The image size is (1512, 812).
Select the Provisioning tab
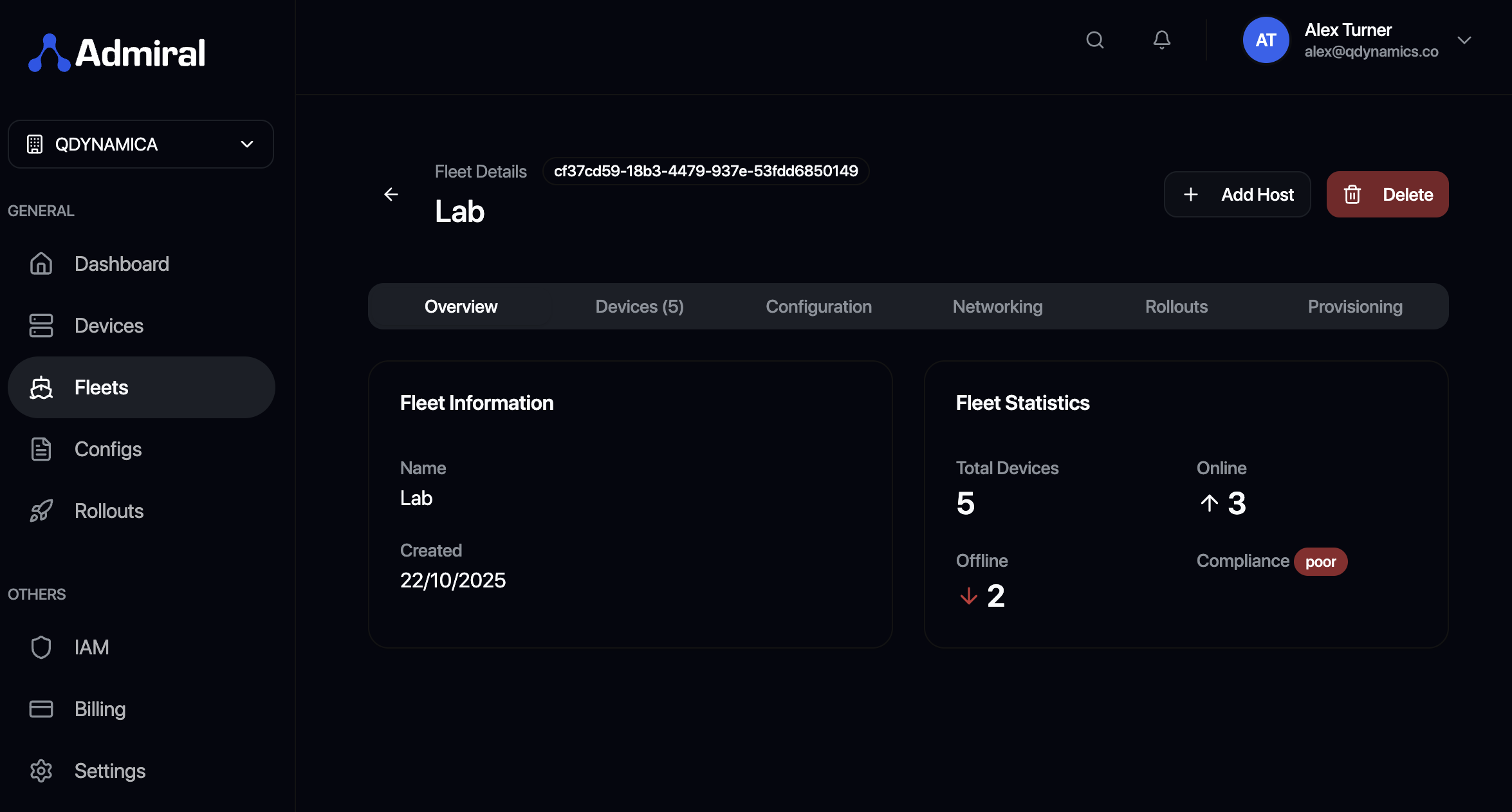click(1355, 306)
